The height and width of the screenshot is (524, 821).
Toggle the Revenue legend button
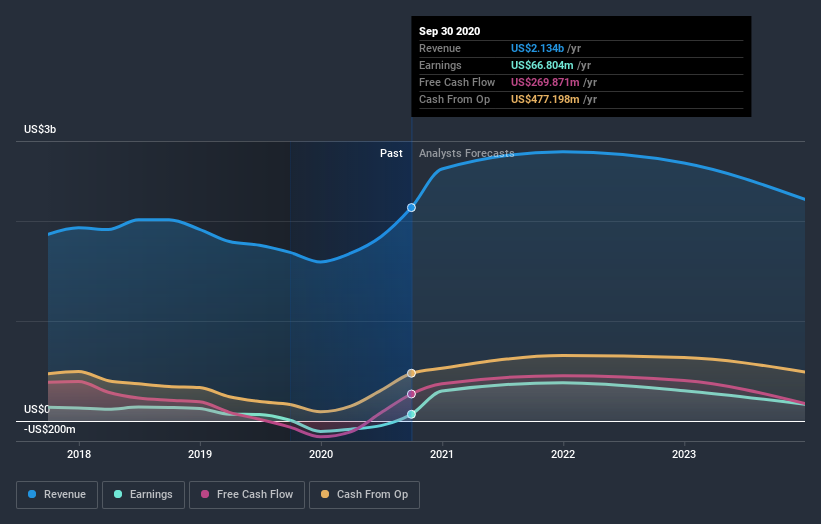(x=57, y=495)
